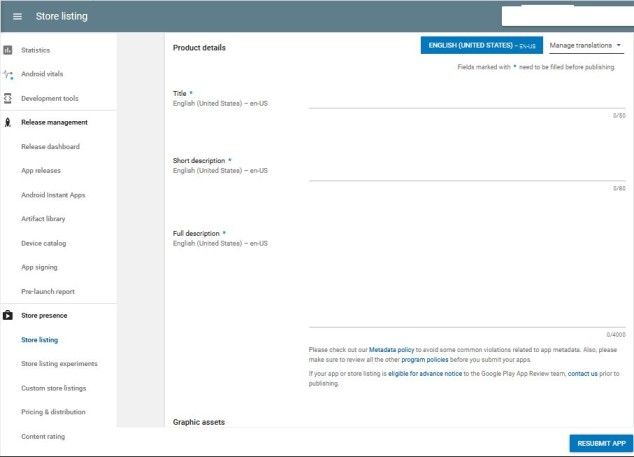Open the program policies link
634x457 pixels.
pyautogui.click(x=425, y=360)
